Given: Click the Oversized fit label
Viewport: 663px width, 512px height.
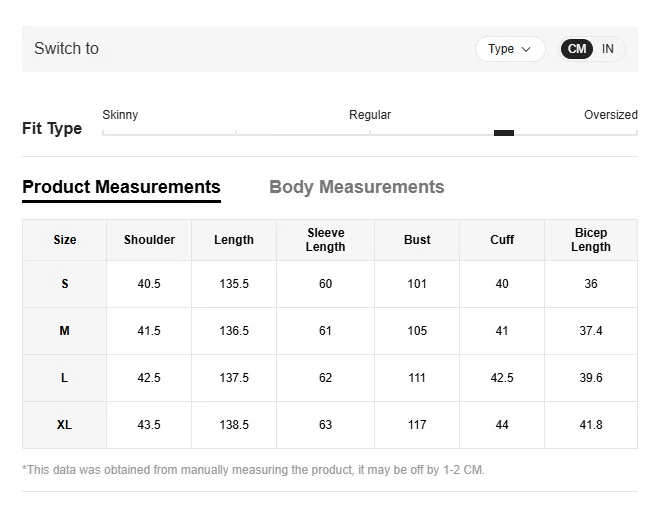Looking at the screenshot, I should click(x=610, y=115).
